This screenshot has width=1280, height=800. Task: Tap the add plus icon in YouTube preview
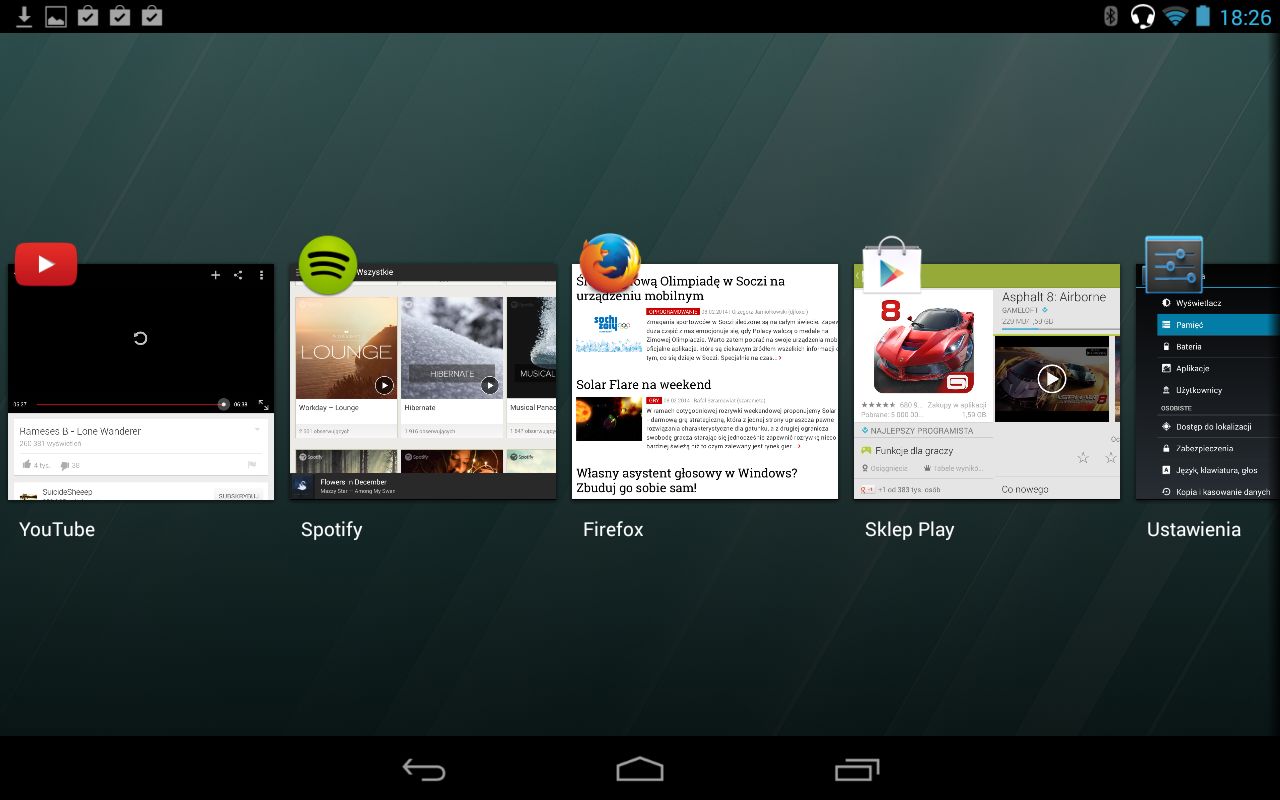[x=215, y=275]
